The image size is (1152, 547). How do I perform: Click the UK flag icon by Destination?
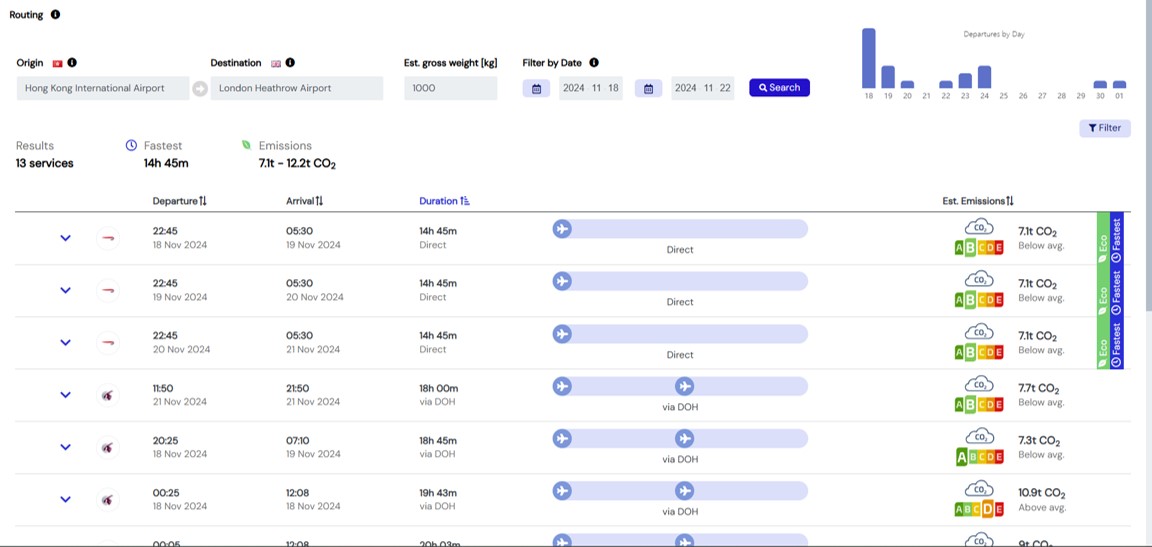tap(276, 64)
